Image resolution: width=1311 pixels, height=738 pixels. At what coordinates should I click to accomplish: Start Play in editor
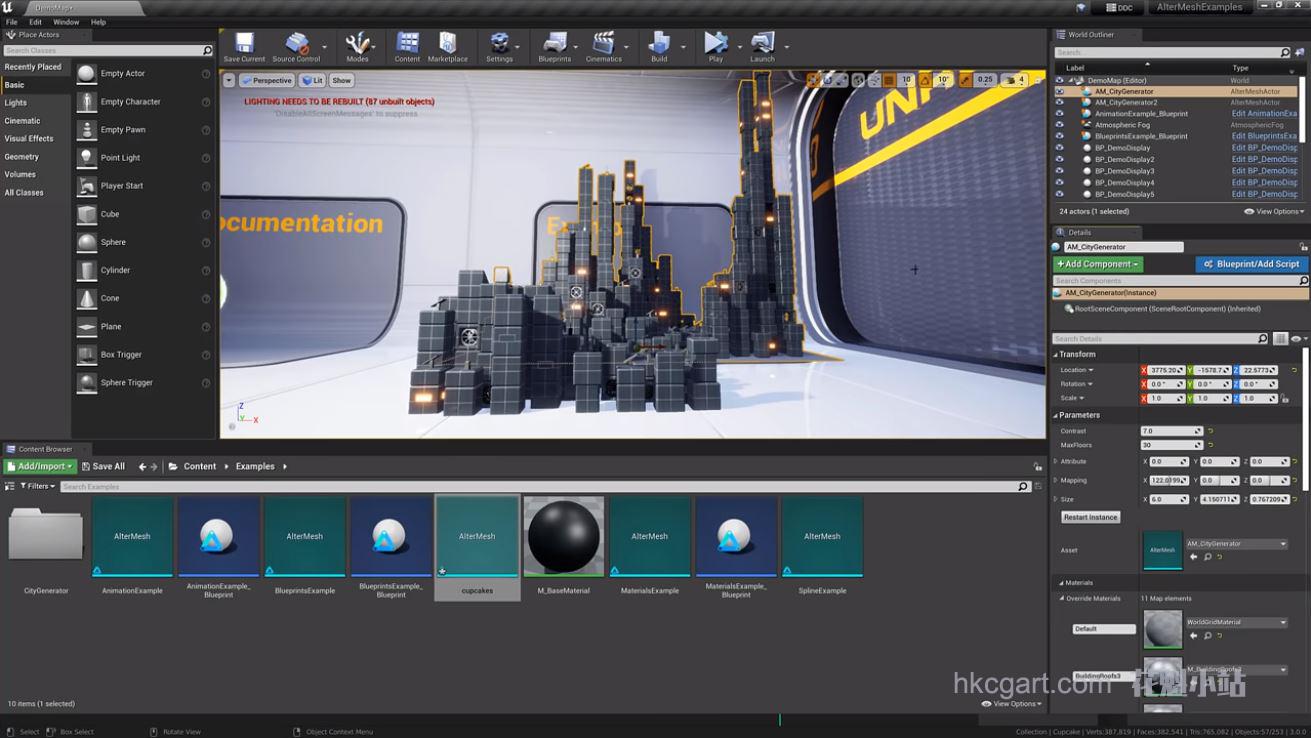pos(715,46)
